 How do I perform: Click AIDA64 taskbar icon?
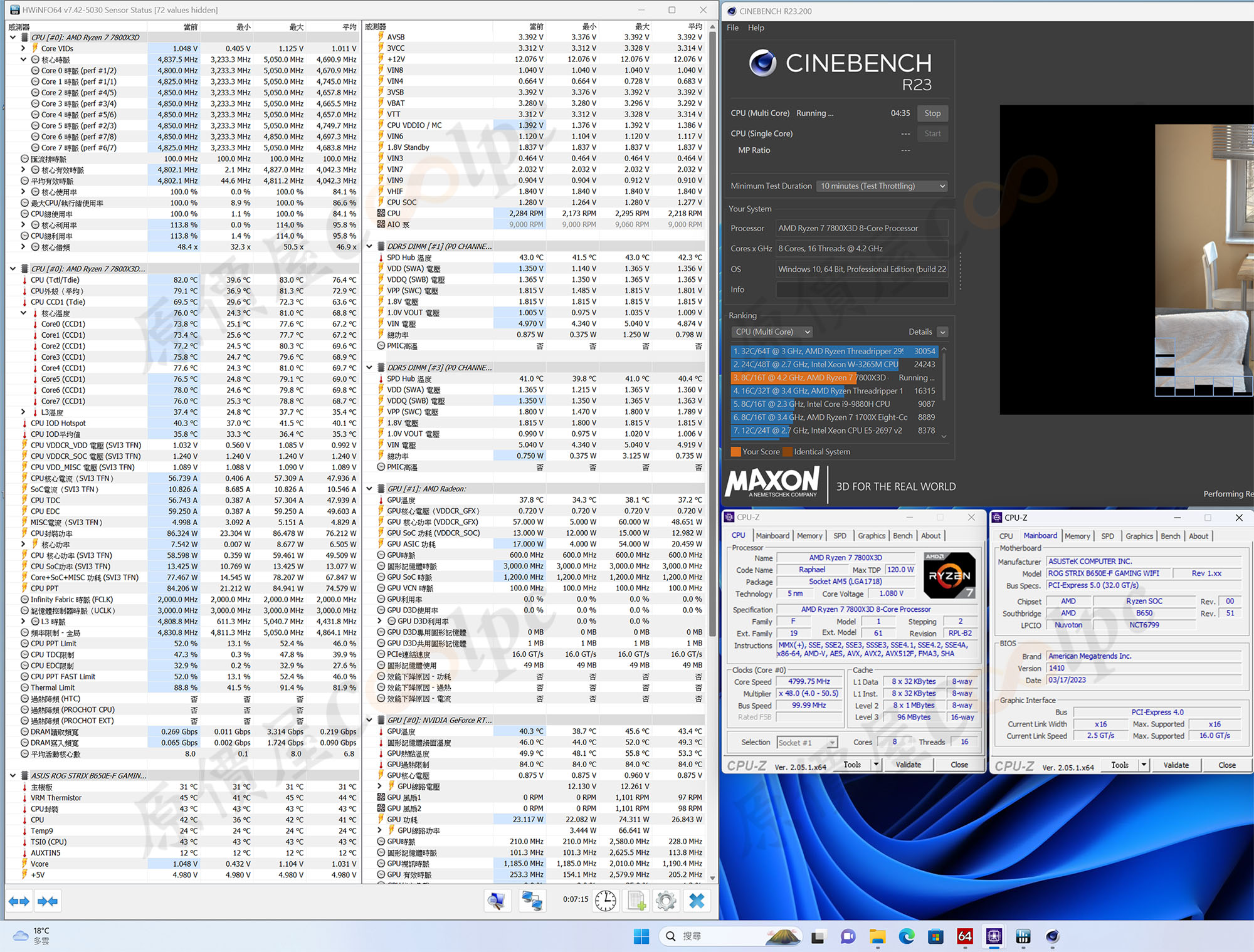(965, 936)
